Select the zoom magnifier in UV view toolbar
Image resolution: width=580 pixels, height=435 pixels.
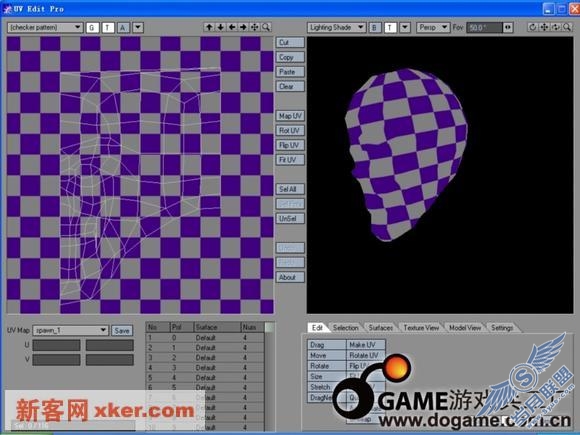[266, 27]
